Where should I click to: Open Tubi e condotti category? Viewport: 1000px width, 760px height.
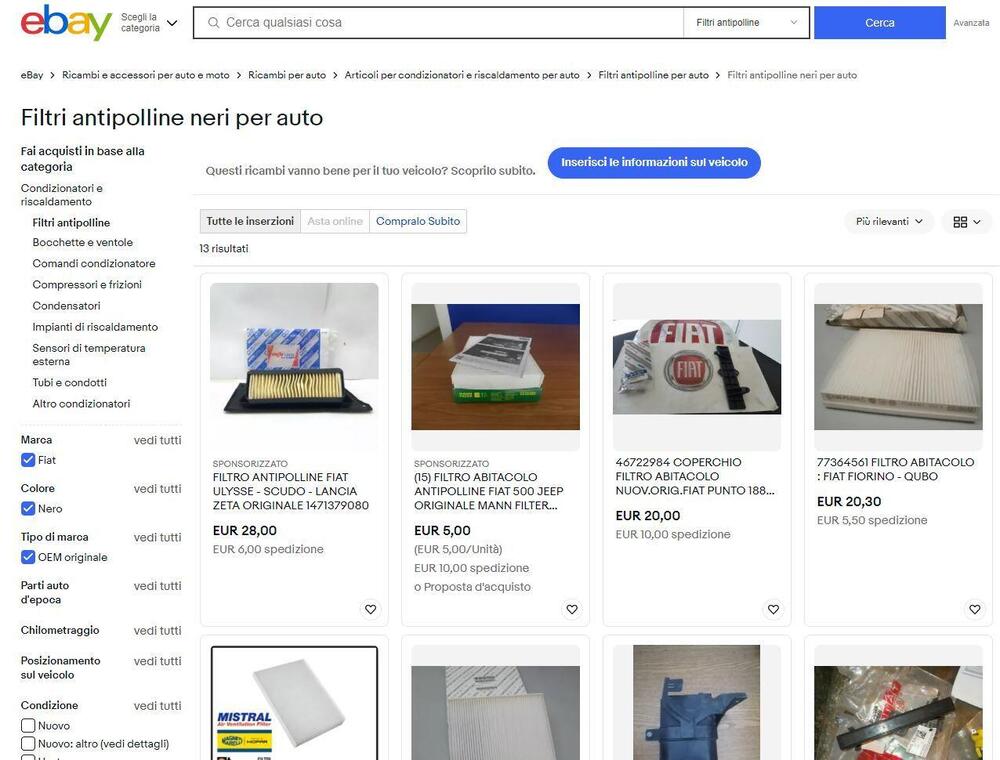pyautogui.click(x=70, y=383)
